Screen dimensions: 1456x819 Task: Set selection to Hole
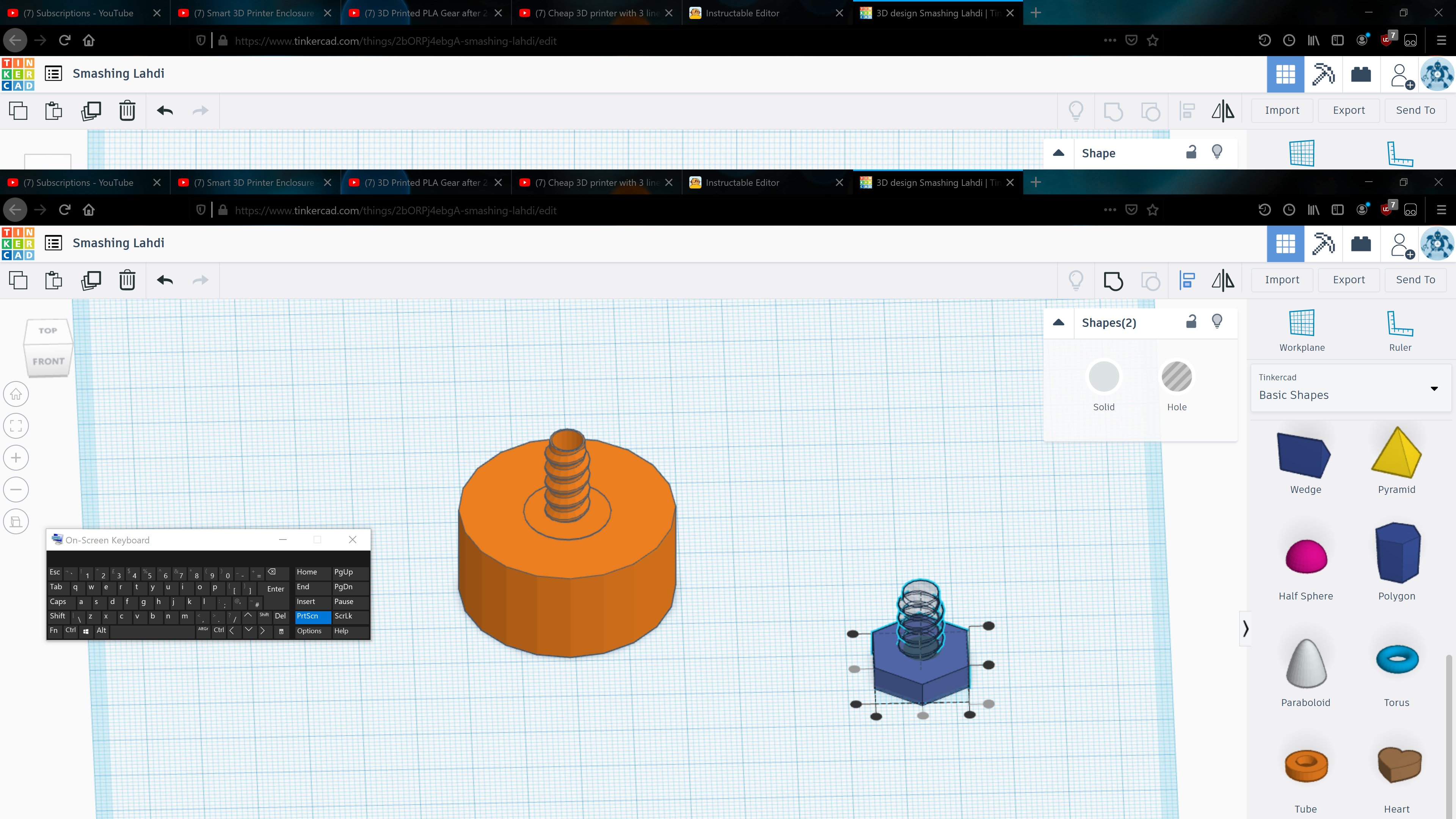tap(1177, 377)
